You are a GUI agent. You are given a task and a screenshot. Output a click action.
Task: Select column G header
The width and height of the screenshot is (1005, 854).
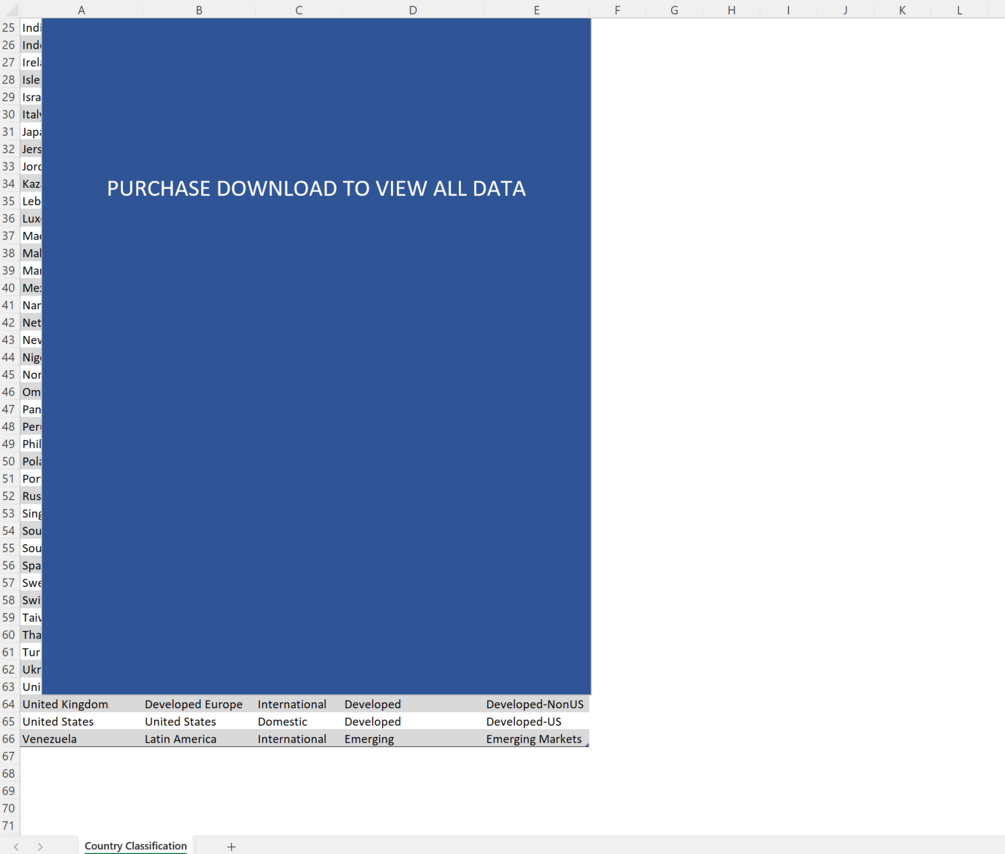pyautogui.click(x=674, y=10)
